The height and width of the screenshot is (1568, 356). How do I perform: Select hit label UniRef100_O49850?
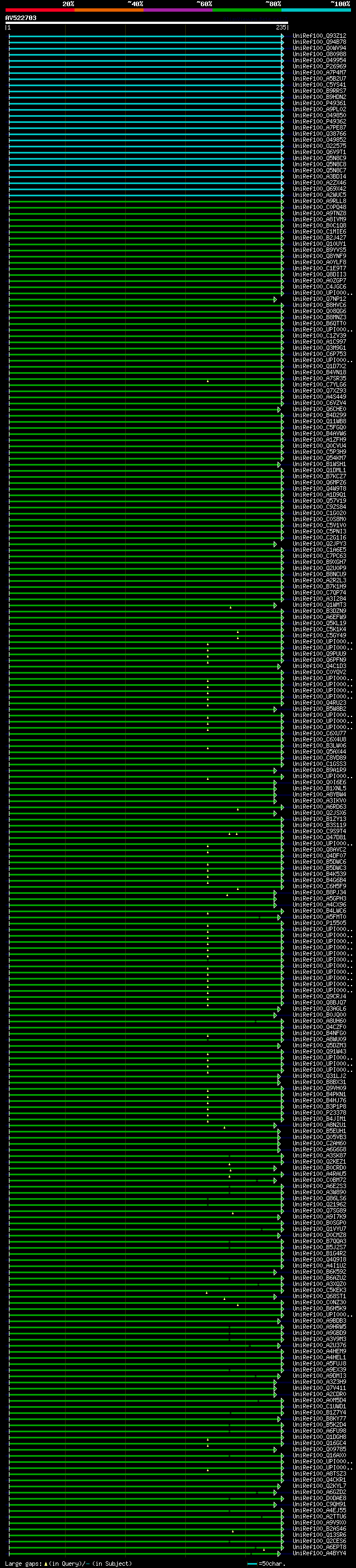pos(319,116)
